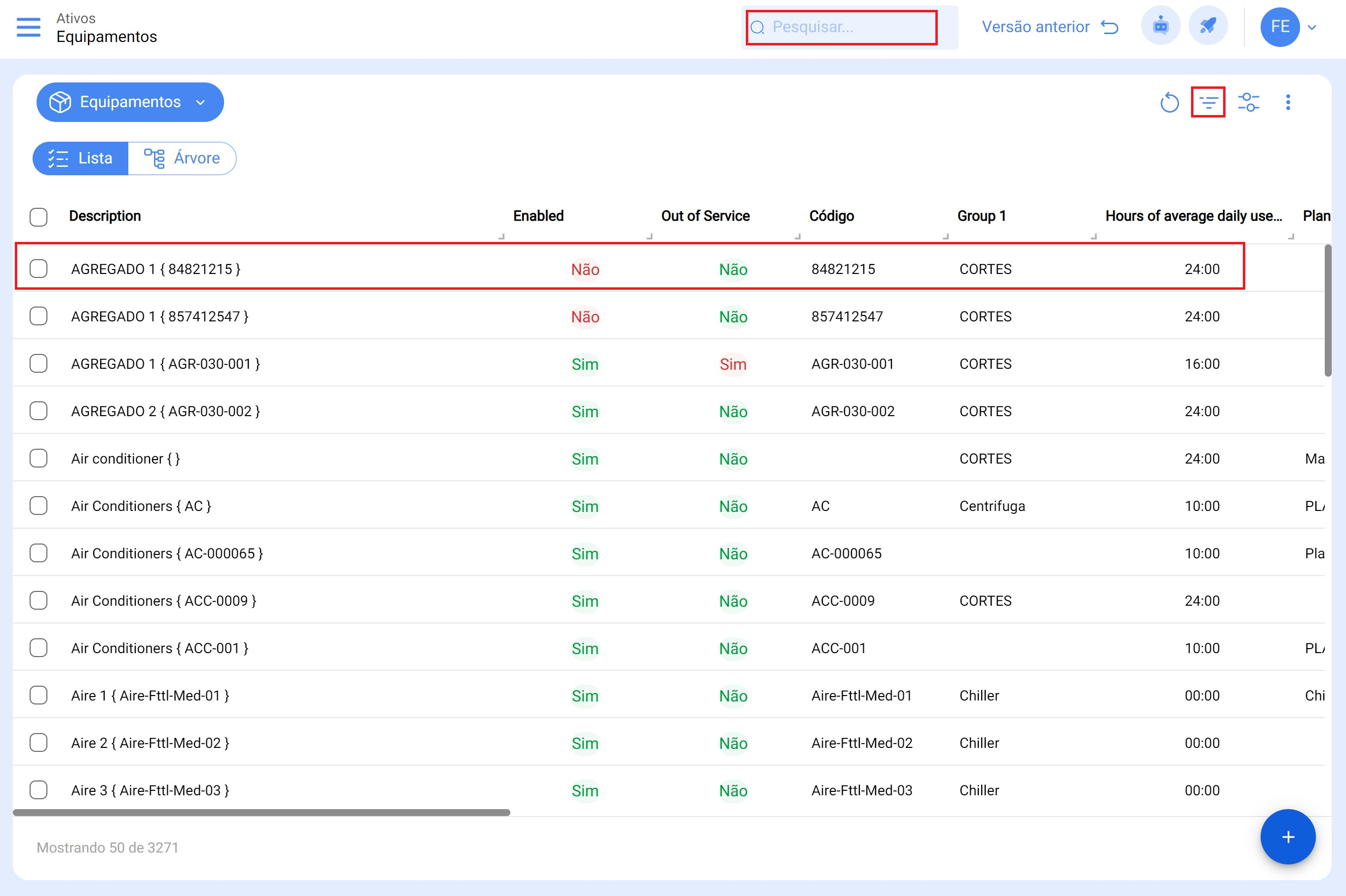Expand the Equipamentos dropdown selector
The image size is (1346, 896).
[x=130, y=102]
